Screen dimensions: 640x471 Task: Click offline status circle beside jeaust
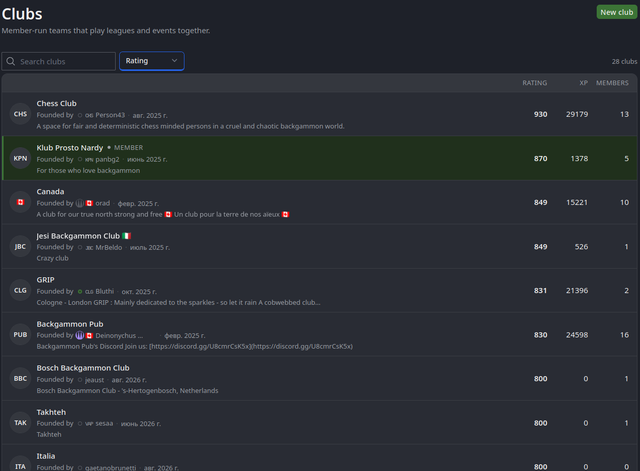click(80, 380)
